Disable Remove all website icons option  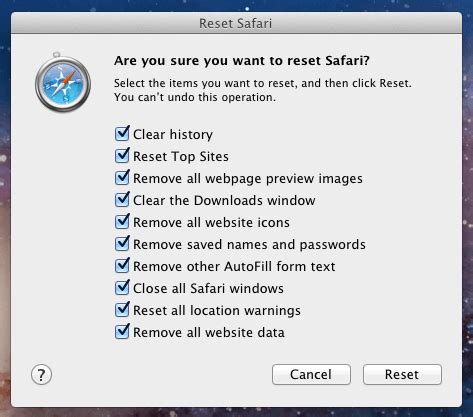pos(122,222)
